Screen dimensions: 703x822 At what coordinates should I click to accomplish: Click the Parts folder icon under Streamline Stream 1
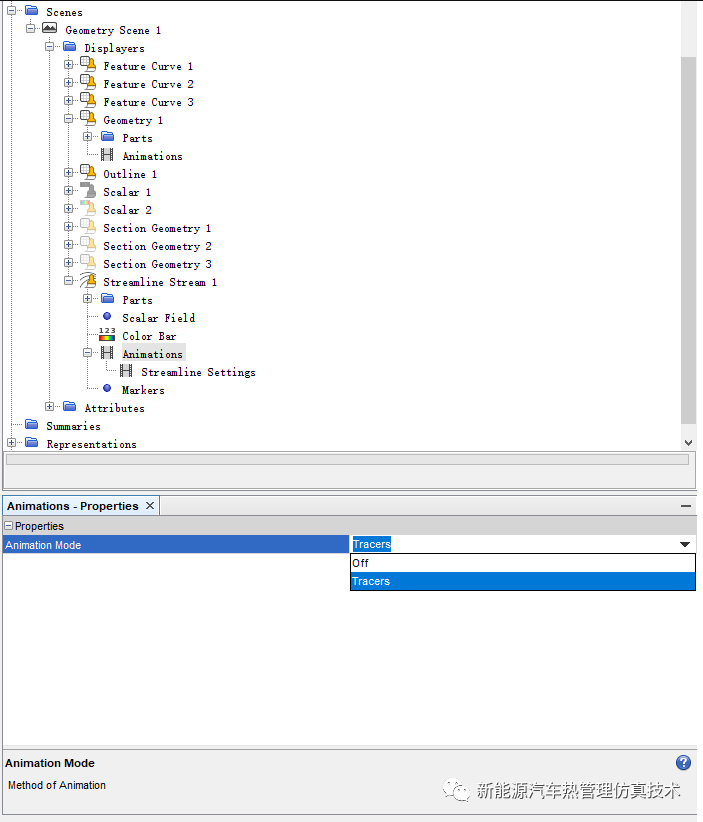click(x=108, y=299)
